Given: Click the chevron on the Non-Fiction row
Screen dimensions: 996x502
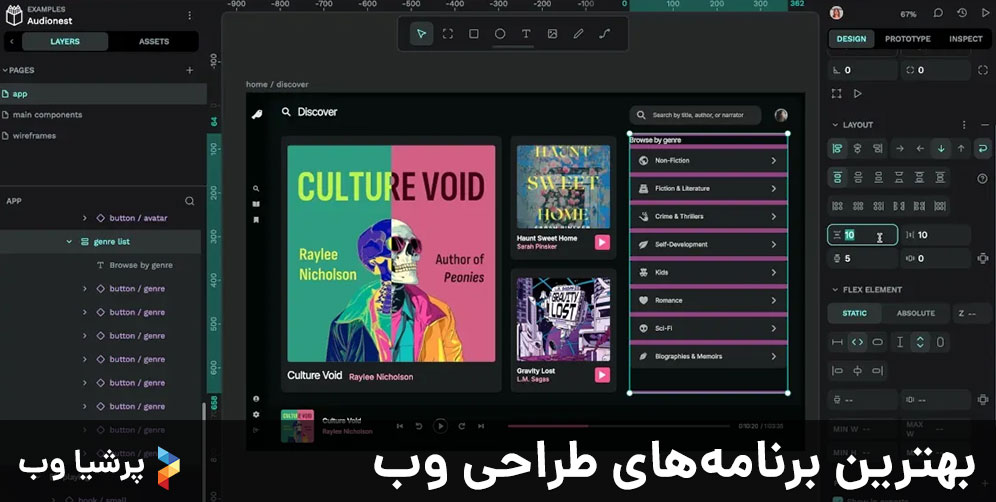Looking at the screenshot, I should [774, 160].
